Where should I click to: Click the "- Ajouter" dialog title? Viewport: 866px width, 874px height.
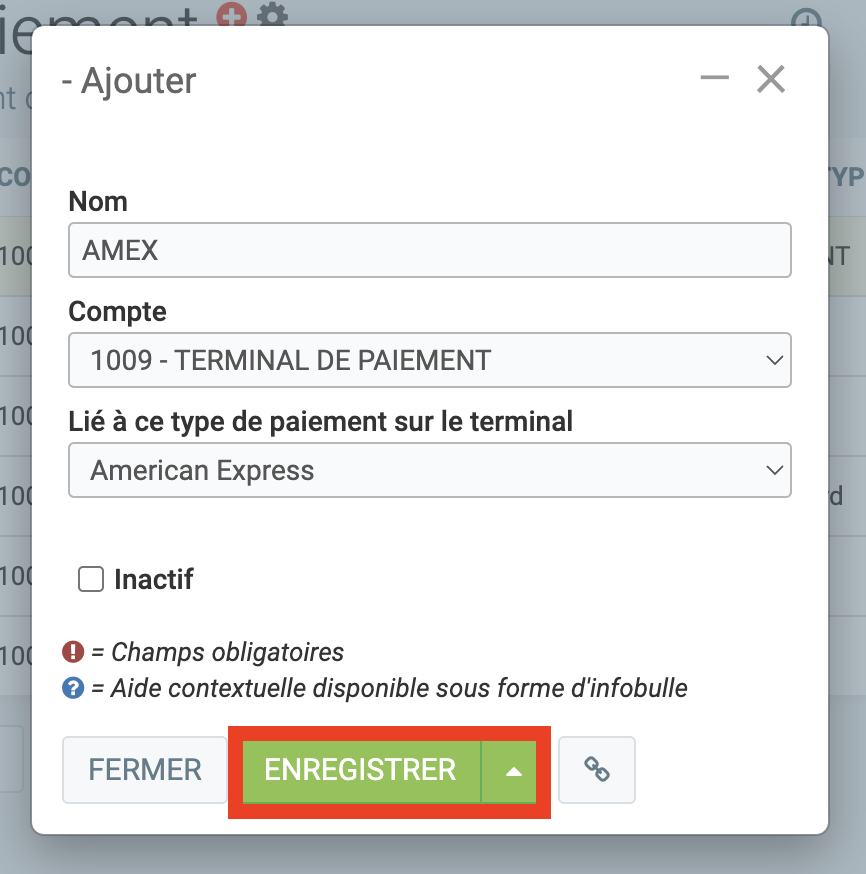point(129,80)
